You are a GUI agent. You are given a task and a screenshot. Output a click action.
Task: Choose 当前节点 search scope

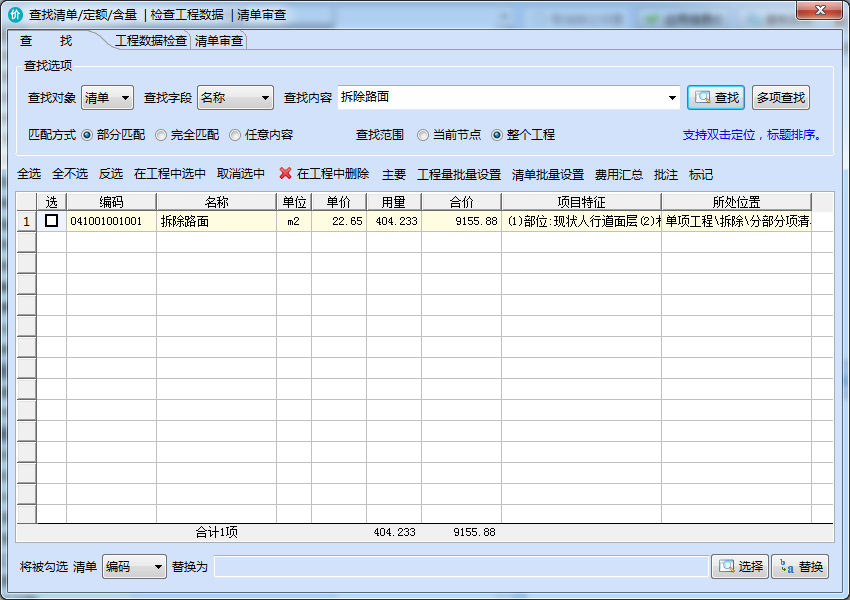tap(423, 135)
